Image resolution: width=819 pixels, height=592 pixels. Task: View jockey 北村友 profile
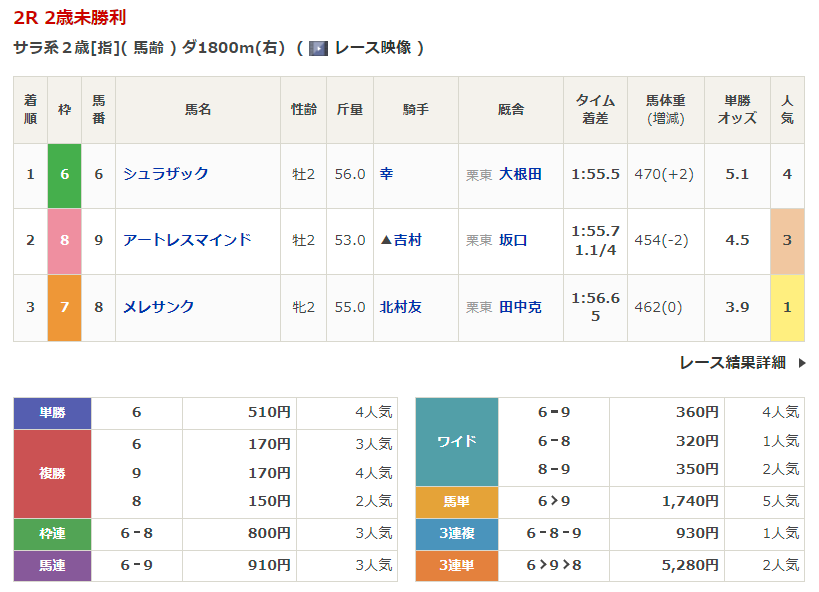(x=401, y=307)
